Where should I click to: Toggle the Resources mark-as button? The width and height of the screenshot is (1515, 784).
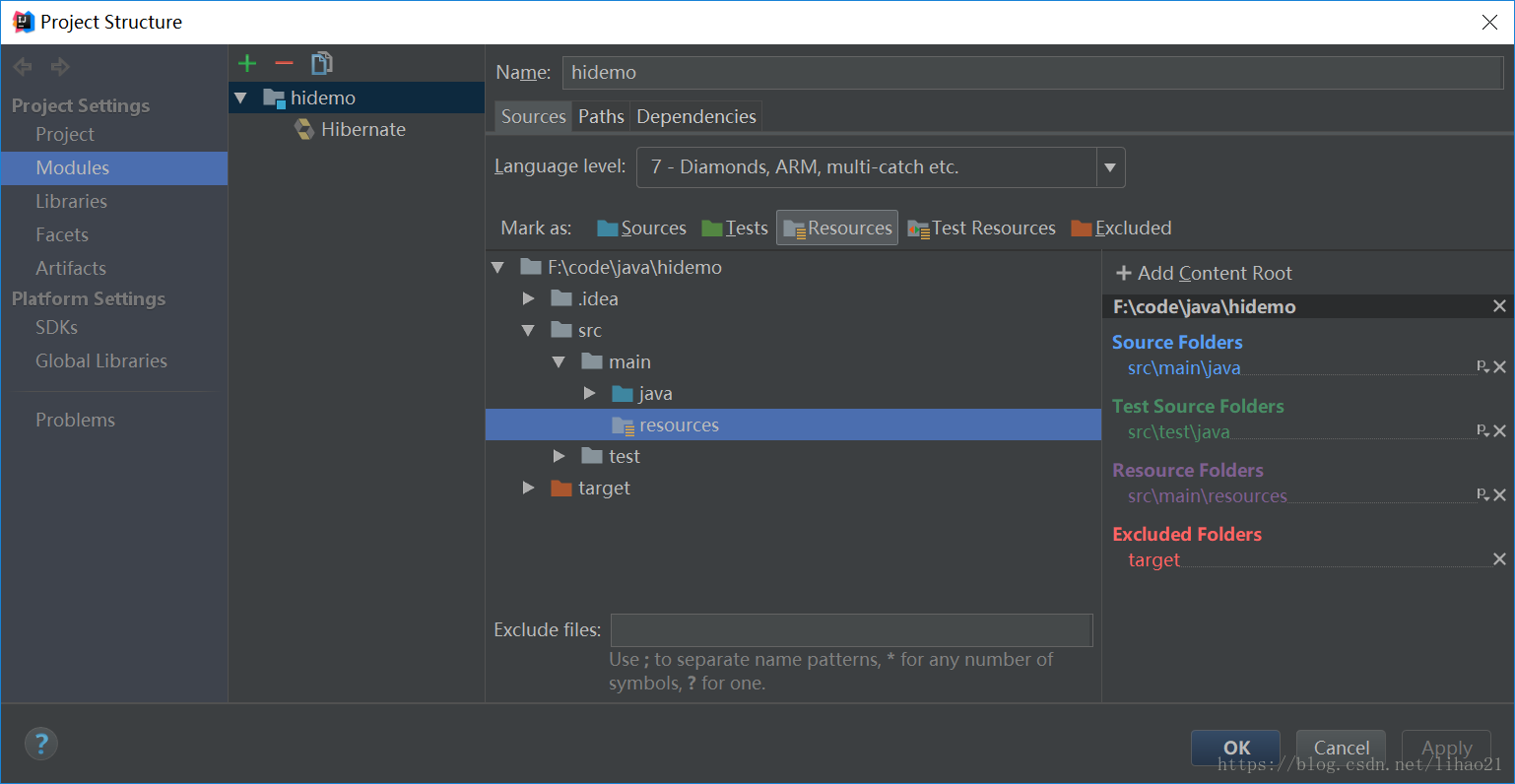(x=837, y=229)
